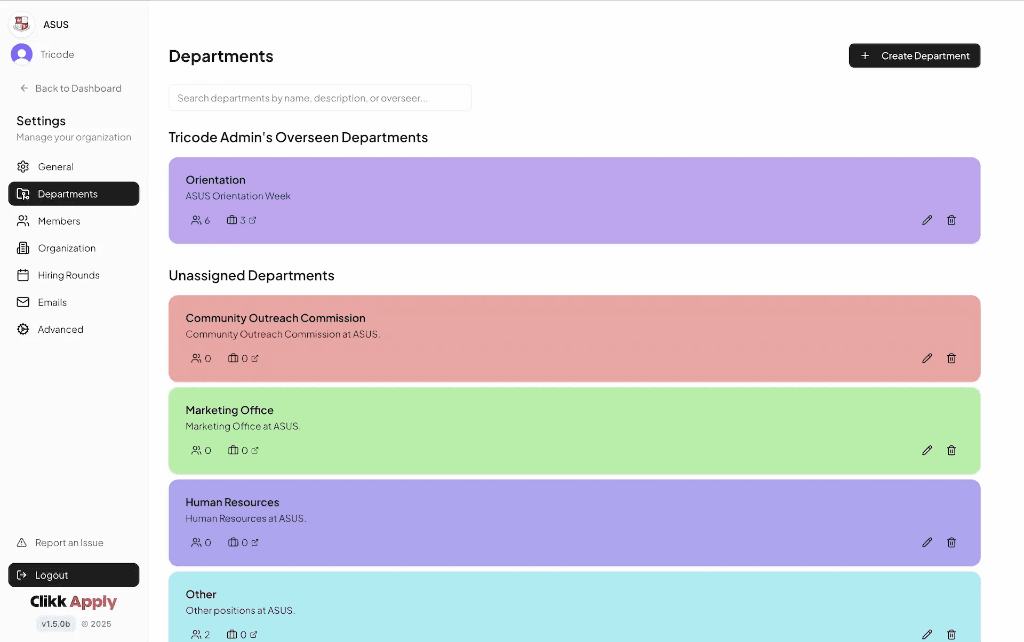
Task: Delete the Marketing Office with trash icon
Action: coord(951,450)
